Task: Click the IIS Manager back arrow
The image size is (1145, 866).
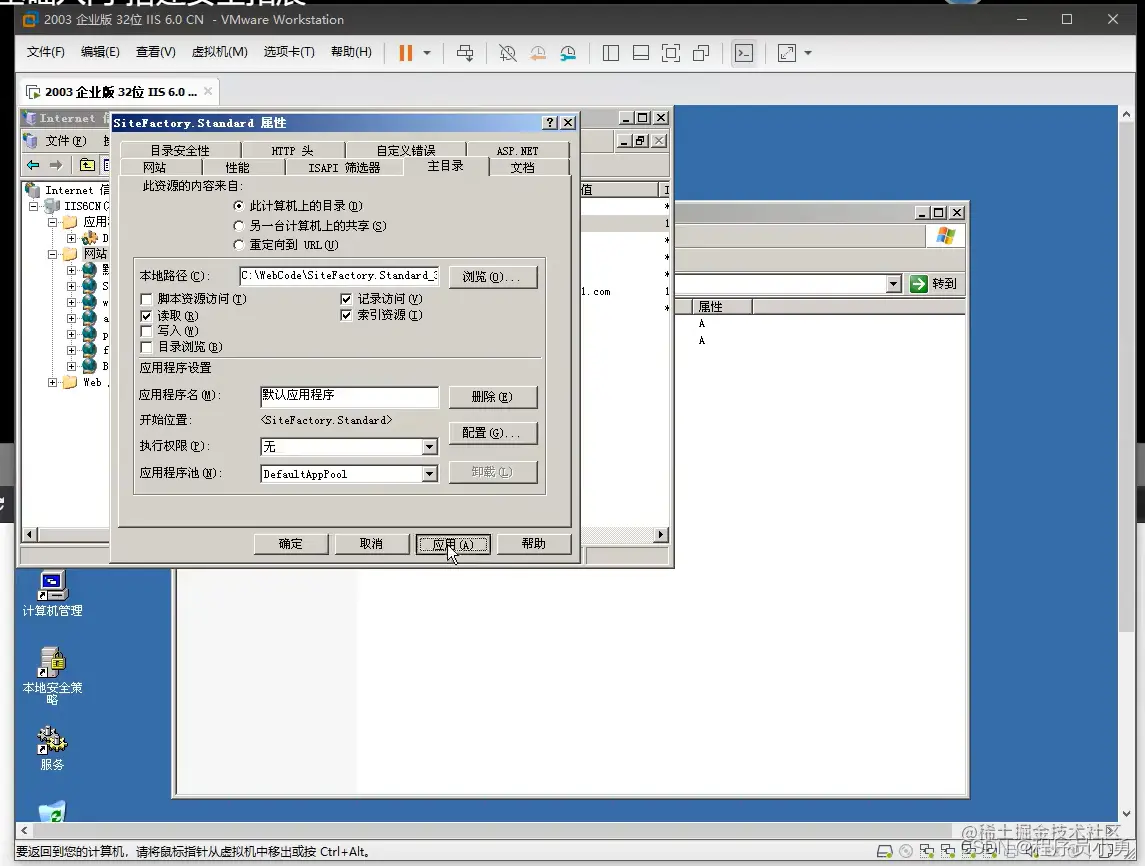Action: [33, 165]
